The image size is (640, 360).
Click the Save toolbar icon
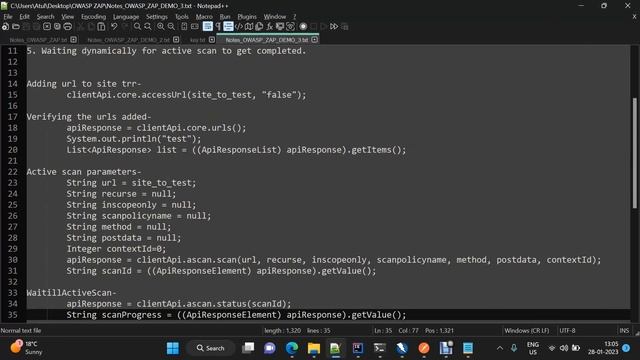tap(26, 27)
